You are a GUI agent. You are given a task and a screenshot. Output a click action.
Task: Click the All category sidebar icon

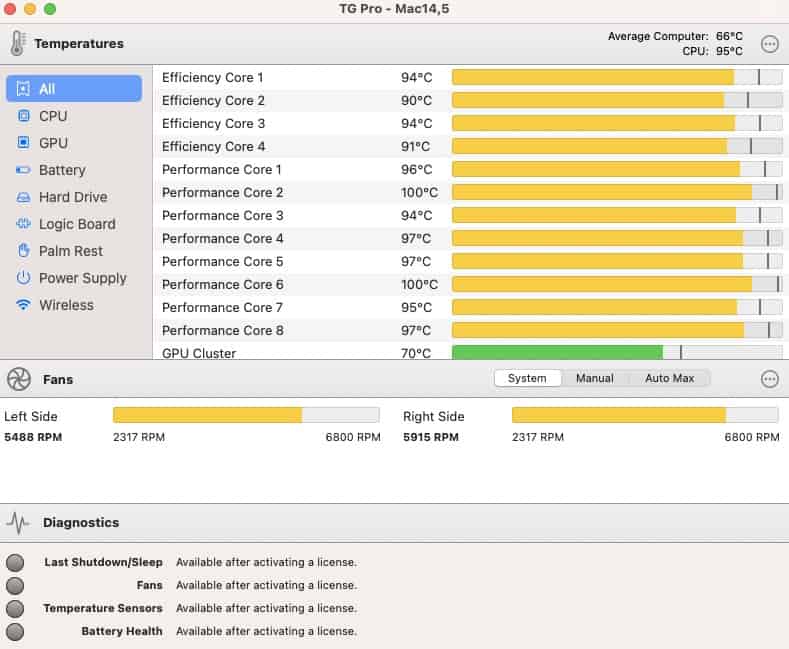click(x=23, y=89)
